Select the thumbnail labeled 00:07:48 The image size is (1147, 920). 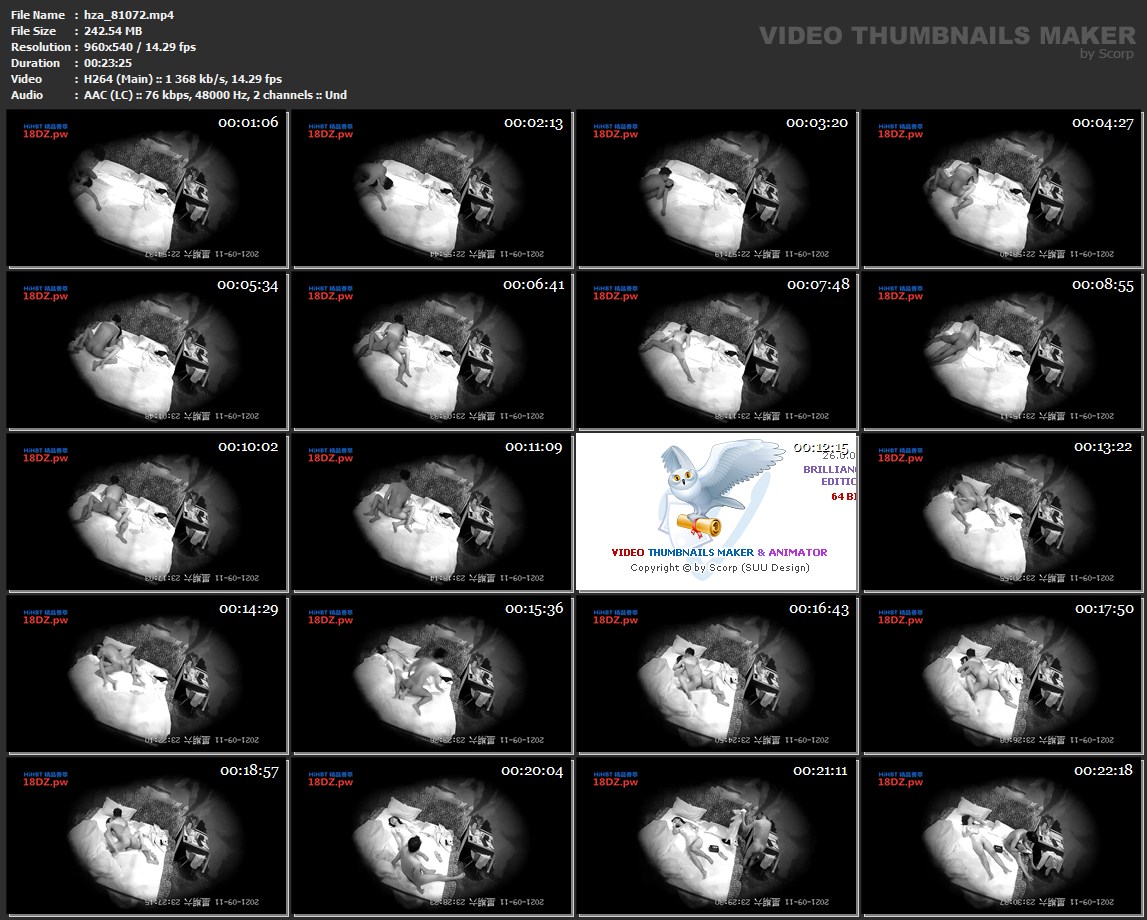tap(716, 351)
